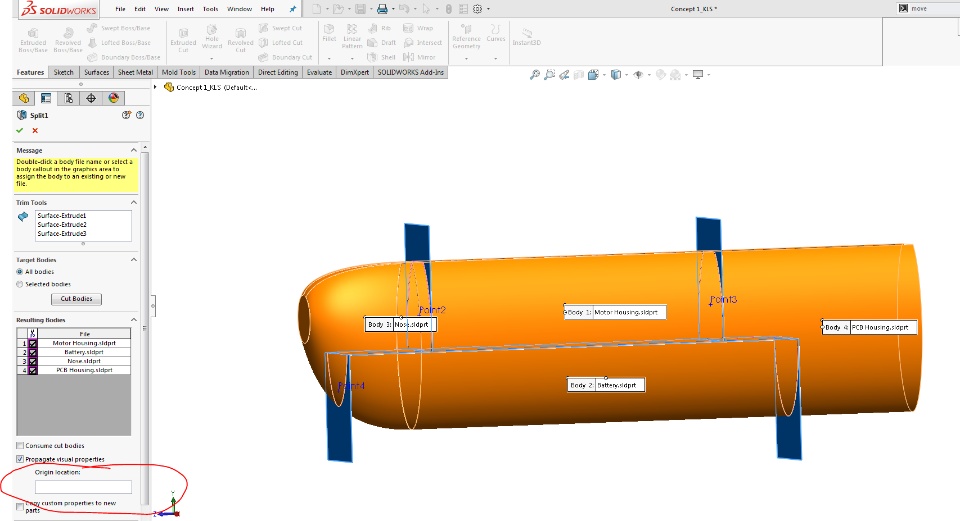Image resolution: width=960 pixels, height=521 pixels.
Task: Uncheck Propagate visual properties
Action: tap(20, 459)
